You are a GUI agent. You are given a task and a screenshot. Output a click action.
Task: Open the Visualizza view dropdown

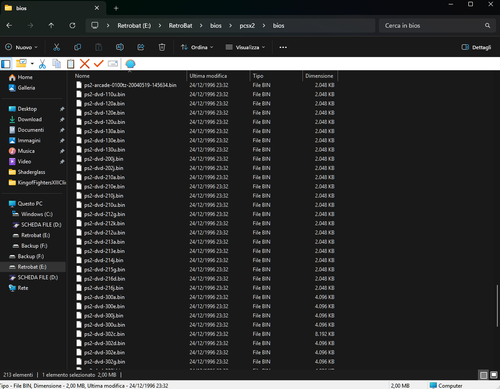tap(245, 47)
